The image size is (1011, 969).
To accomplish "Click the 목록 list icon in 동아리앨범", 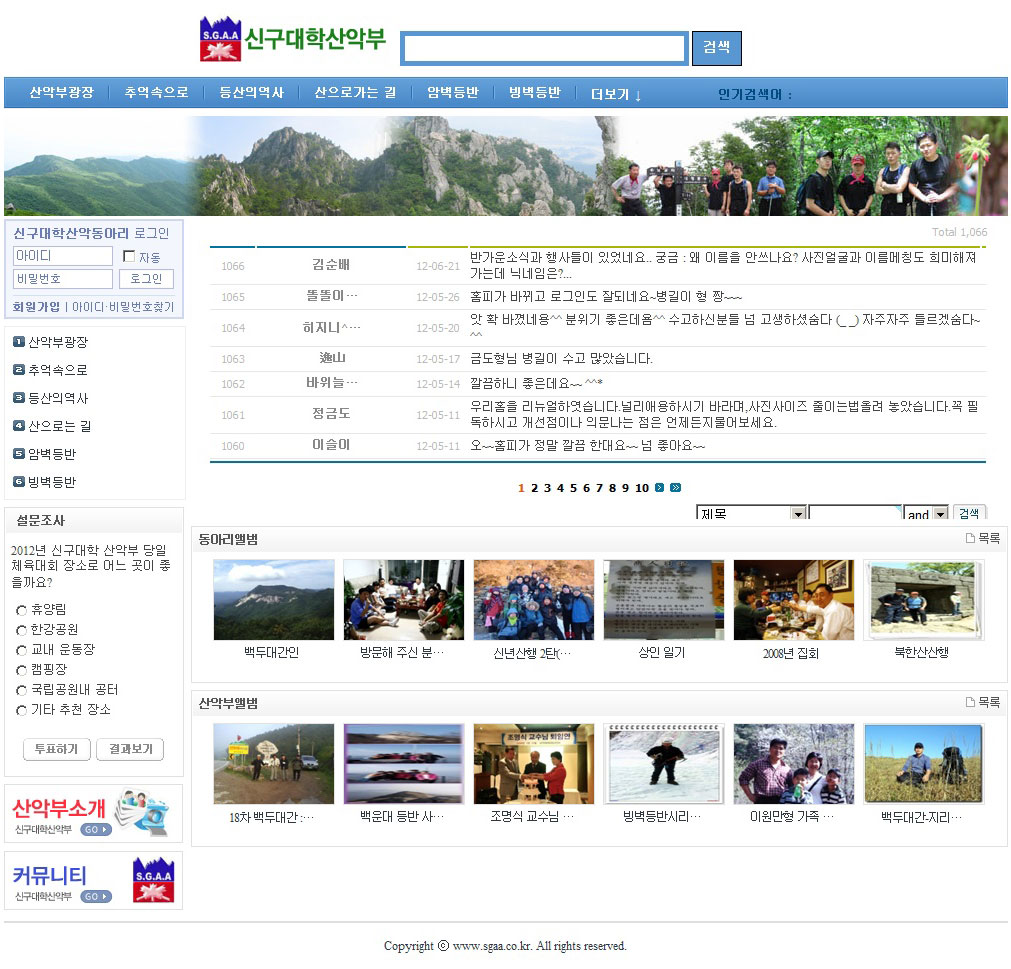I will tap(970, 539).
